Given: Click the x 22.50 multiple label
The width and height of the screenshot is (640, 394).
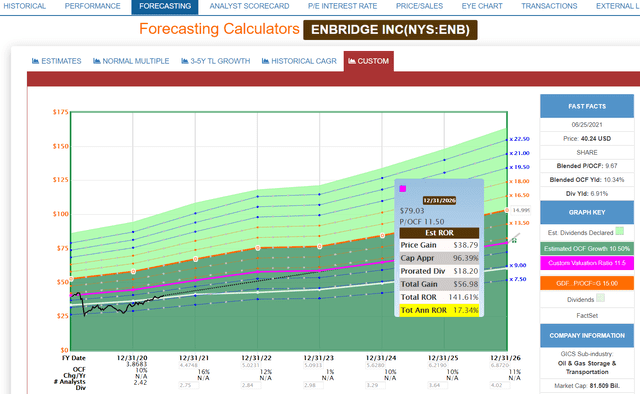Looking at the screenshot, I should click(519, 139).
